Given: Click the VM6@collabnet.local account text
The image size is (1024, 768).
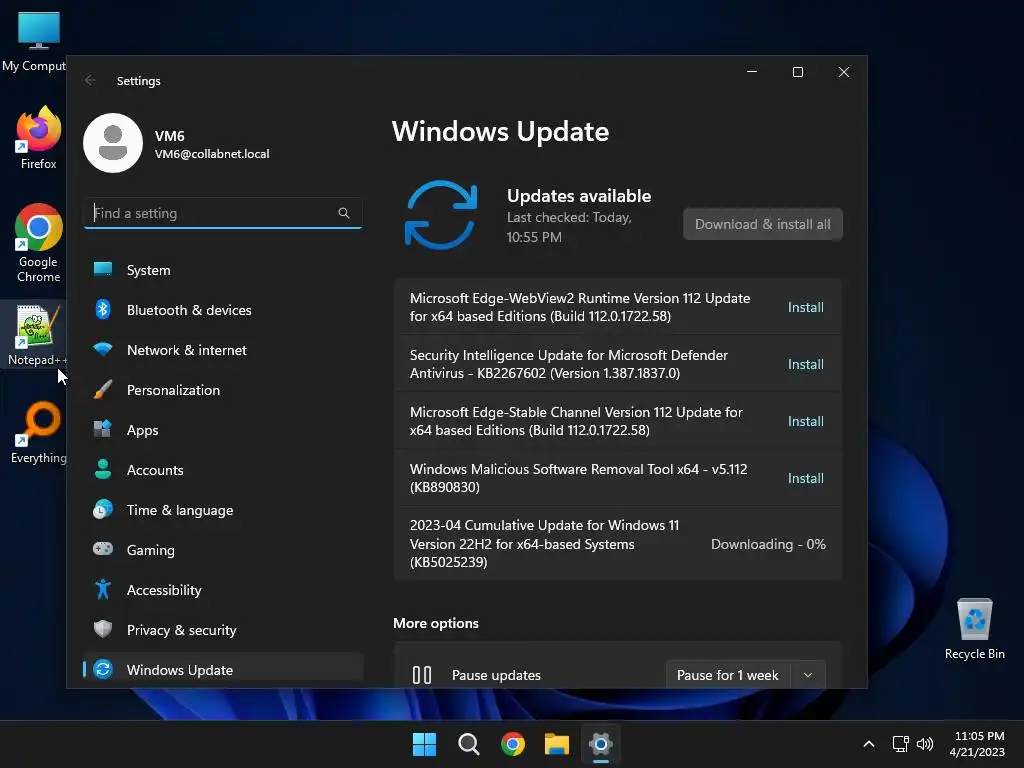Looking at the screenshot, I should (x=212, y=154).
